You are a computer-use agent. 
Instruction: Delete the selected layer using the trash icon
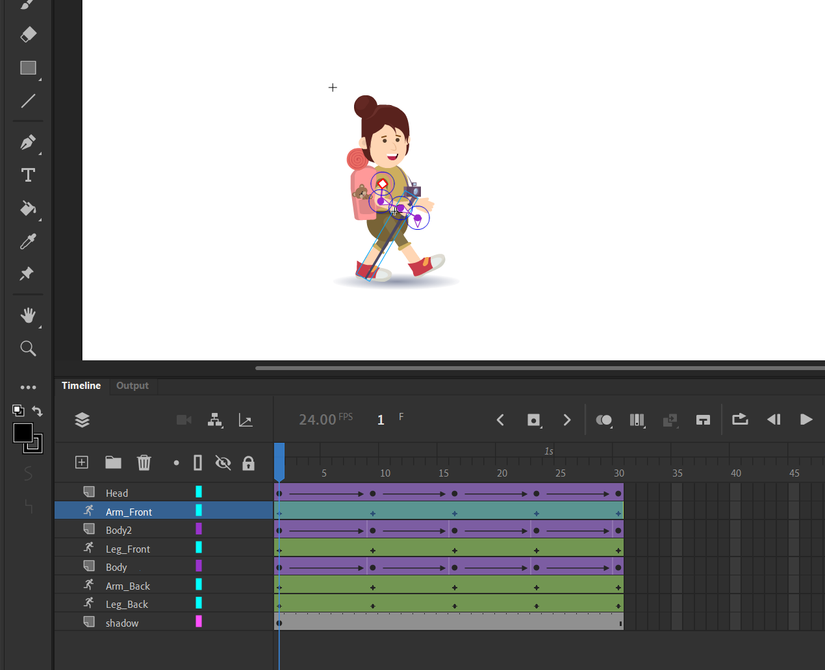click(x=144, y=462)
